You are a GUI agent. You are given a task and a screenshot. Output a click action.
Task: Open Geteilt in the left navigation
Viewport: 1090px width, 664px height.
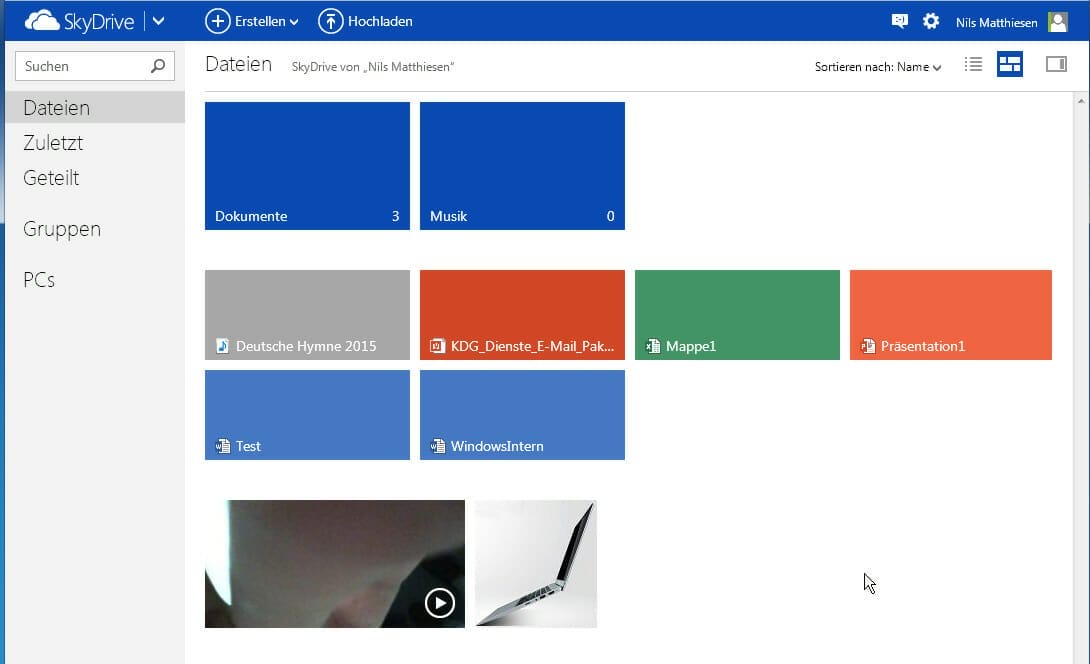click(x=51, y=178)
